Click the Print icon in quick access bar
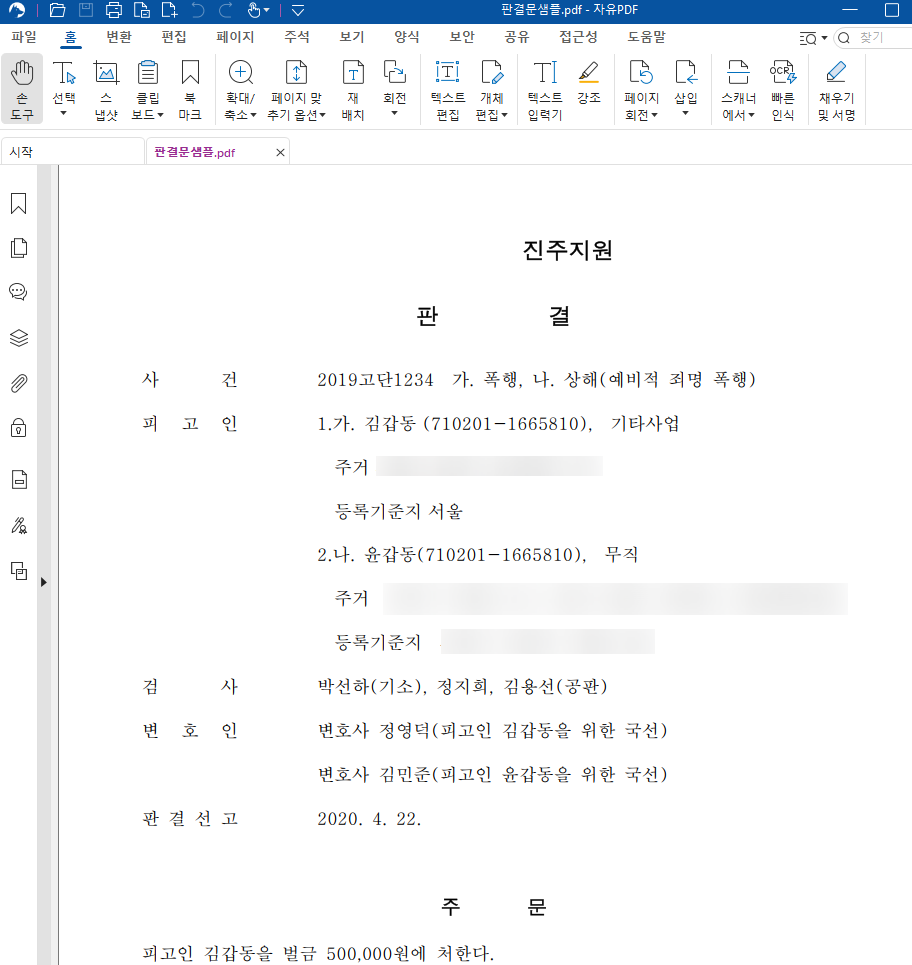The height and width of the screenshot is (965, 912). (x=114, y=10)
